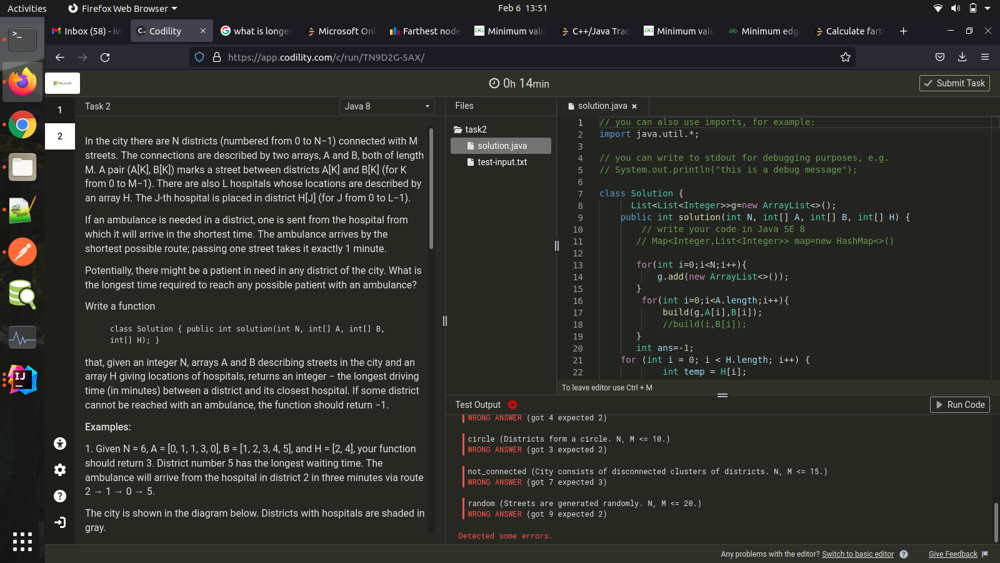Viewport: 1000px width, 563px height.
Task: Click the red error icon beside Test Output
Action: point(512,405)
